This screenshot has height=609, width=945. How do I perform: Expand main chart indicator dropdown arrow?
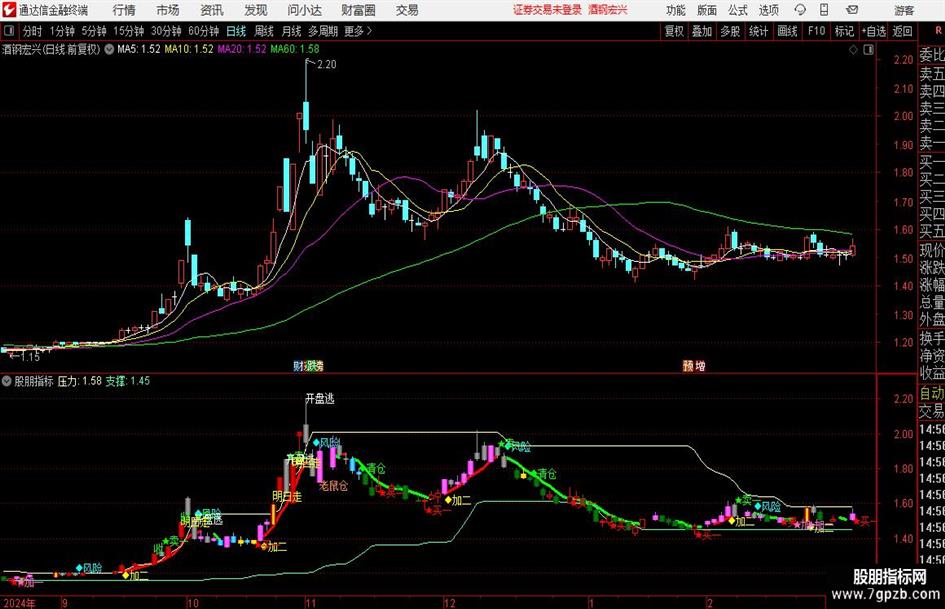pos(109,49)
